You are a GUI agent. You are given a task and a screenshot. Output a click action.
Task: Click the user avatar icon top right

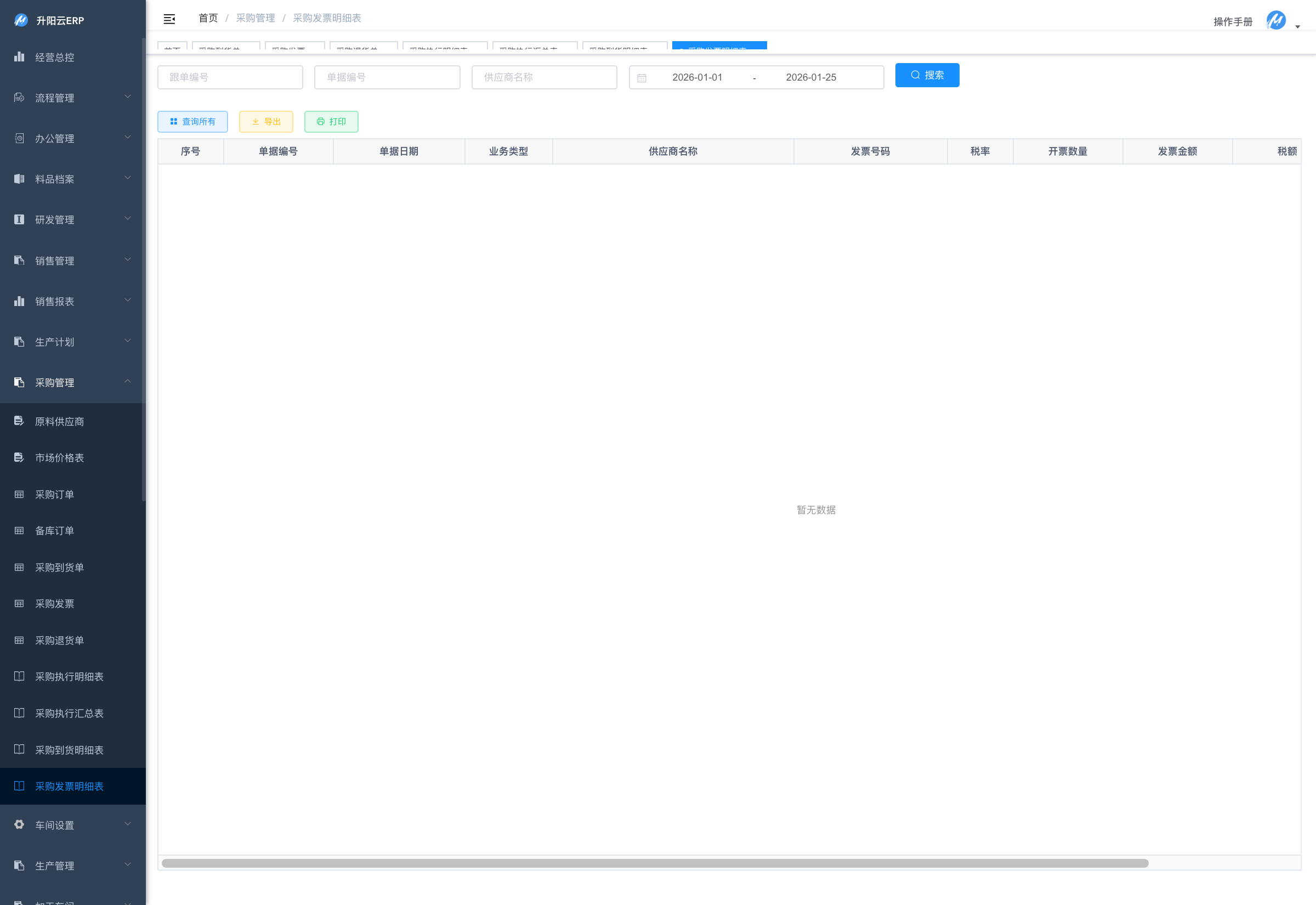coord(1276,20)
